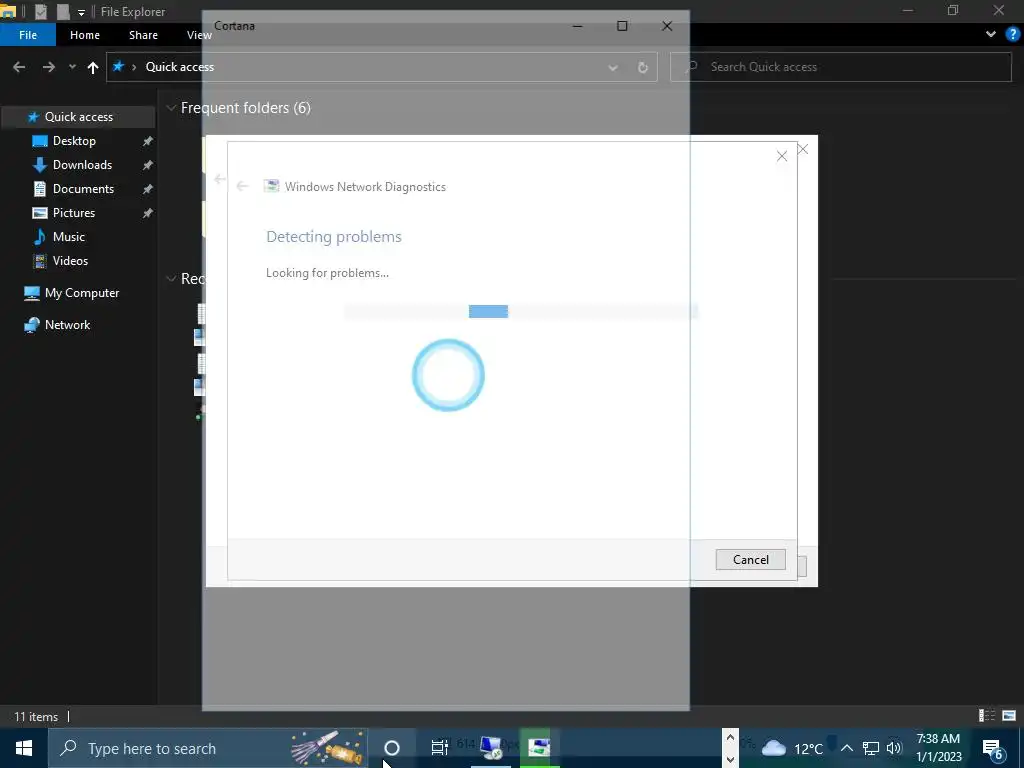1024x768 pixels.
Task: Open Downloads in the navigation pane
Action: click(x=82, y=165)
